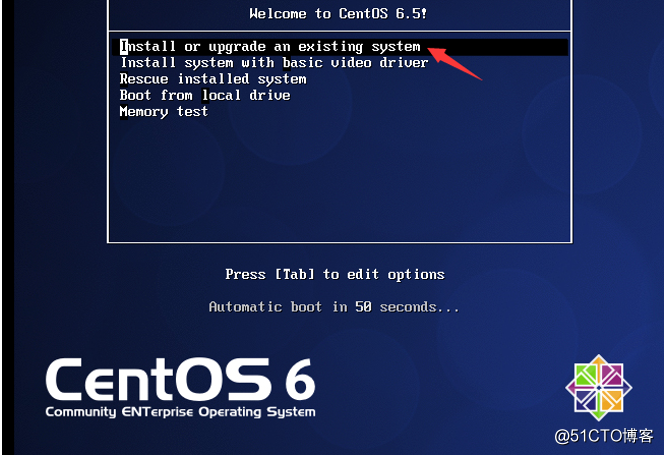Choose 'Install system with basic video driver'

274,63
